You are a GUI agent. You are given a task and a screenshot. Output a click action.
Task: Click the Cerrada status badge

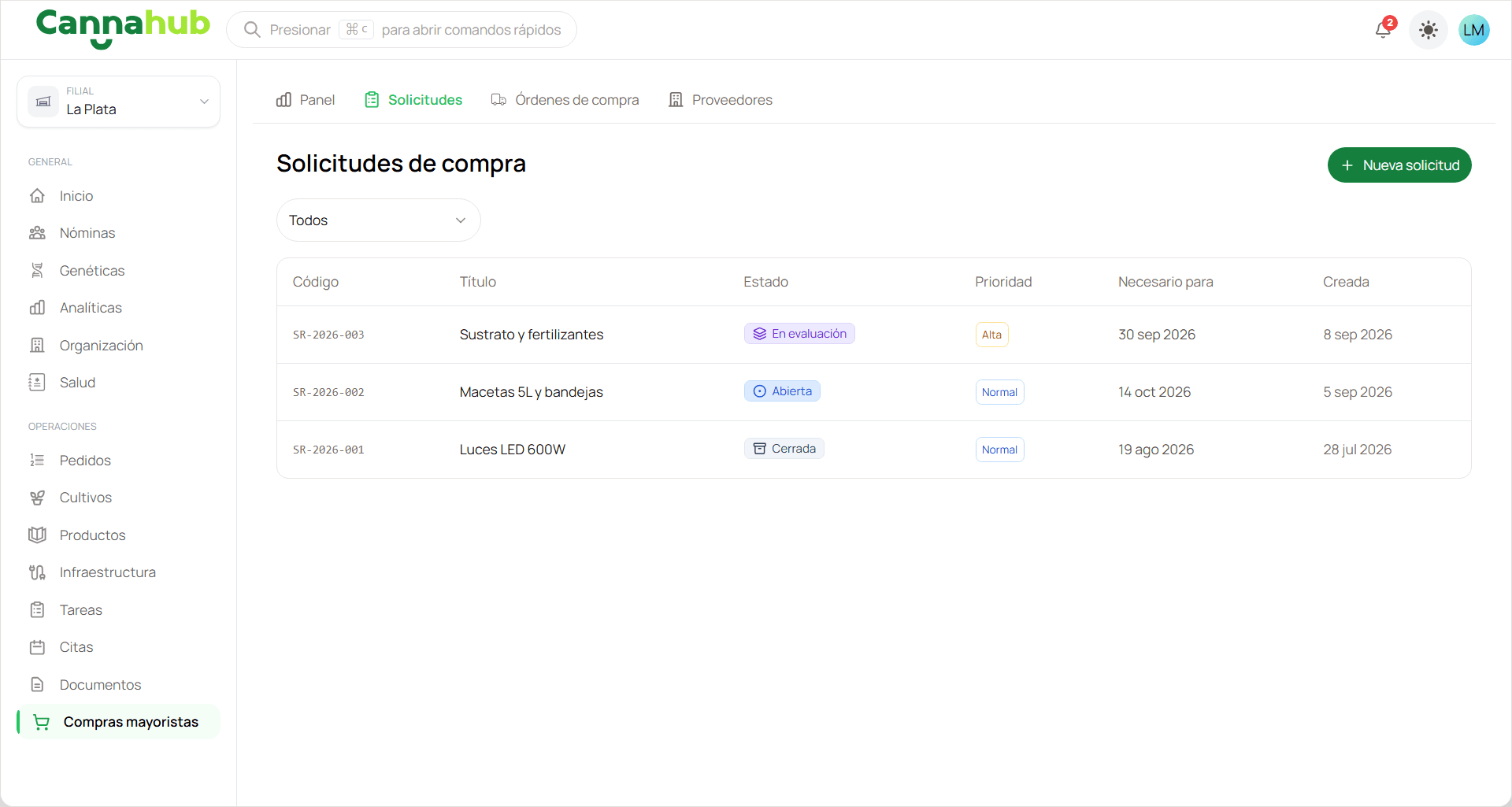coord(784,449)
